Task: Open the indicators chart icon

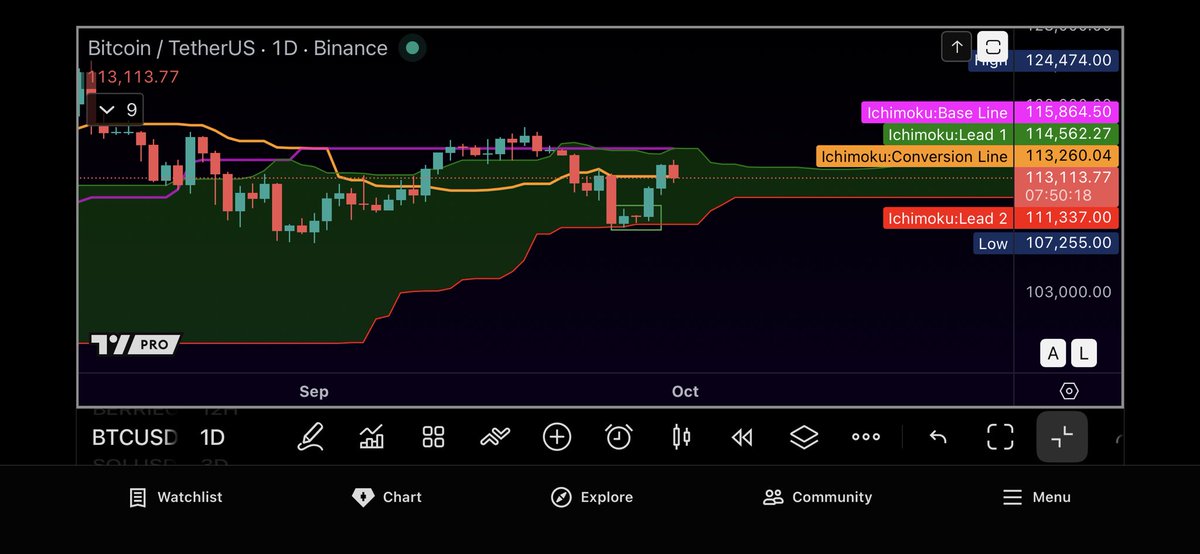Action: point(372,437)
